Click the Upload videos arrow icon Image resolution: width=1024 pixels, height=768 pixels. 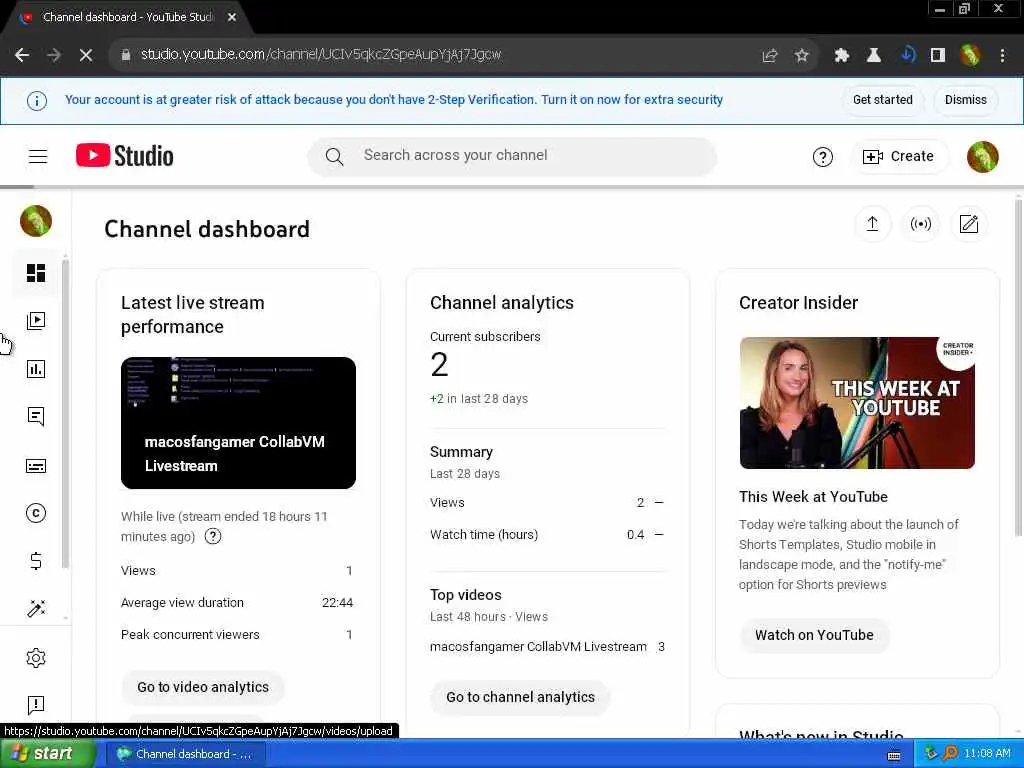pos(872,224)
